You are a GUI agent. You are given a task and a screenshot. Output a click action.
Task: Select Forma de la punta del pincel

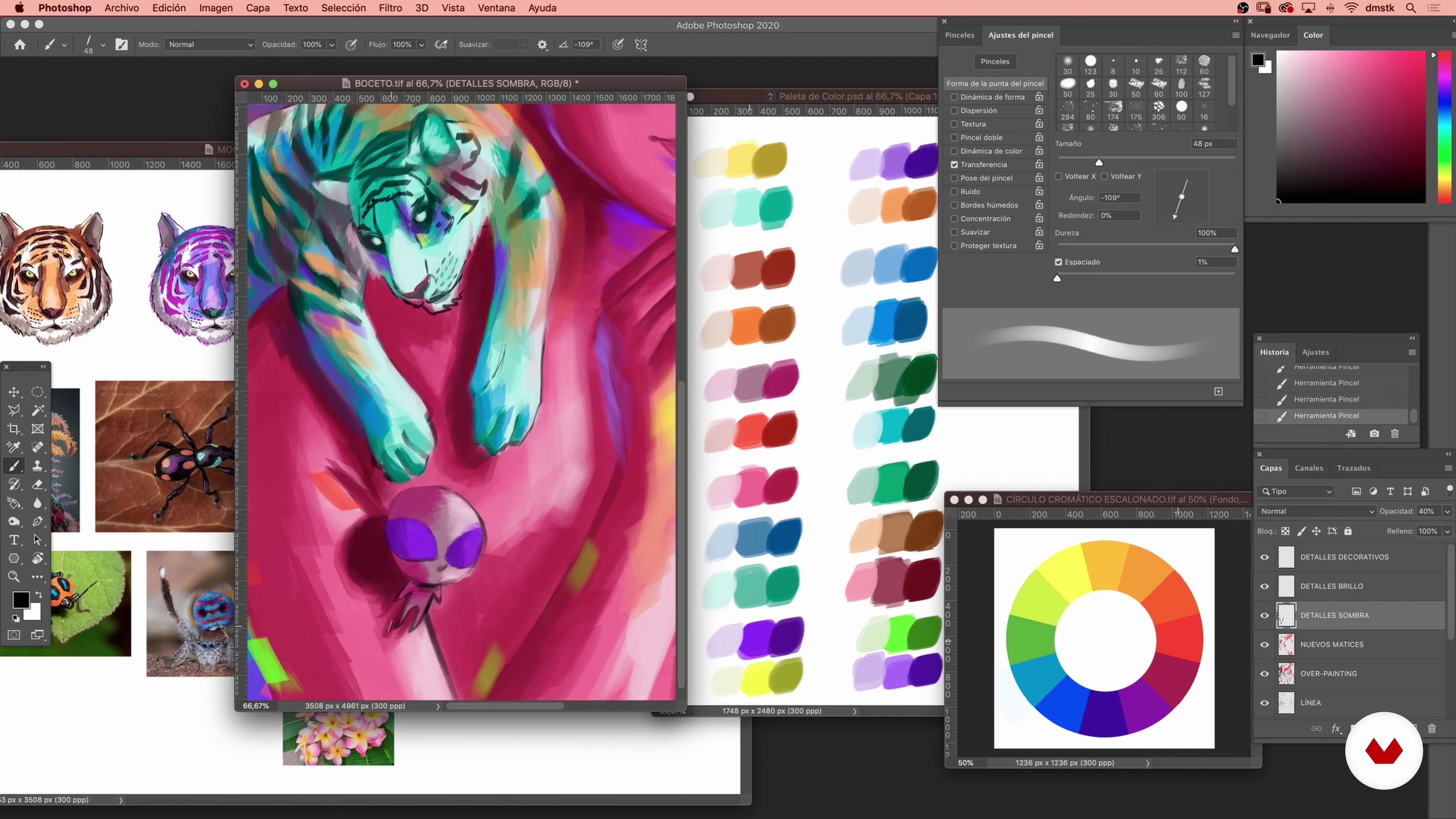coord(995,84)
